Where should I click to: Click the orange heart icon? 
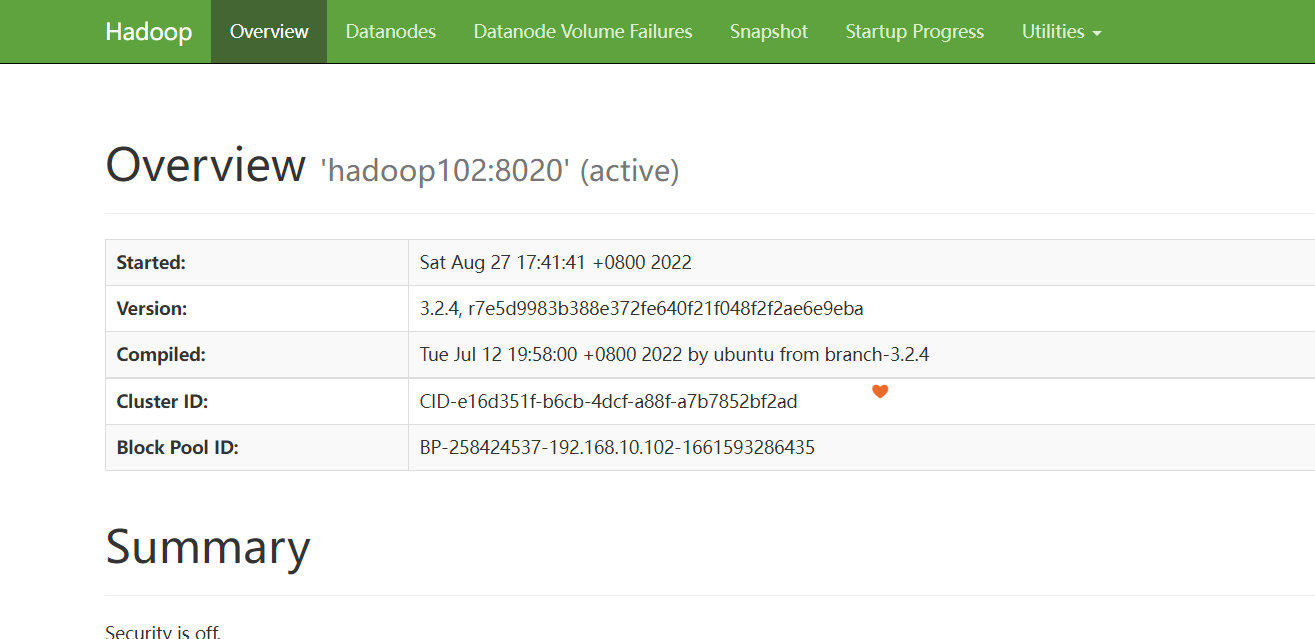tap(880, 391)
